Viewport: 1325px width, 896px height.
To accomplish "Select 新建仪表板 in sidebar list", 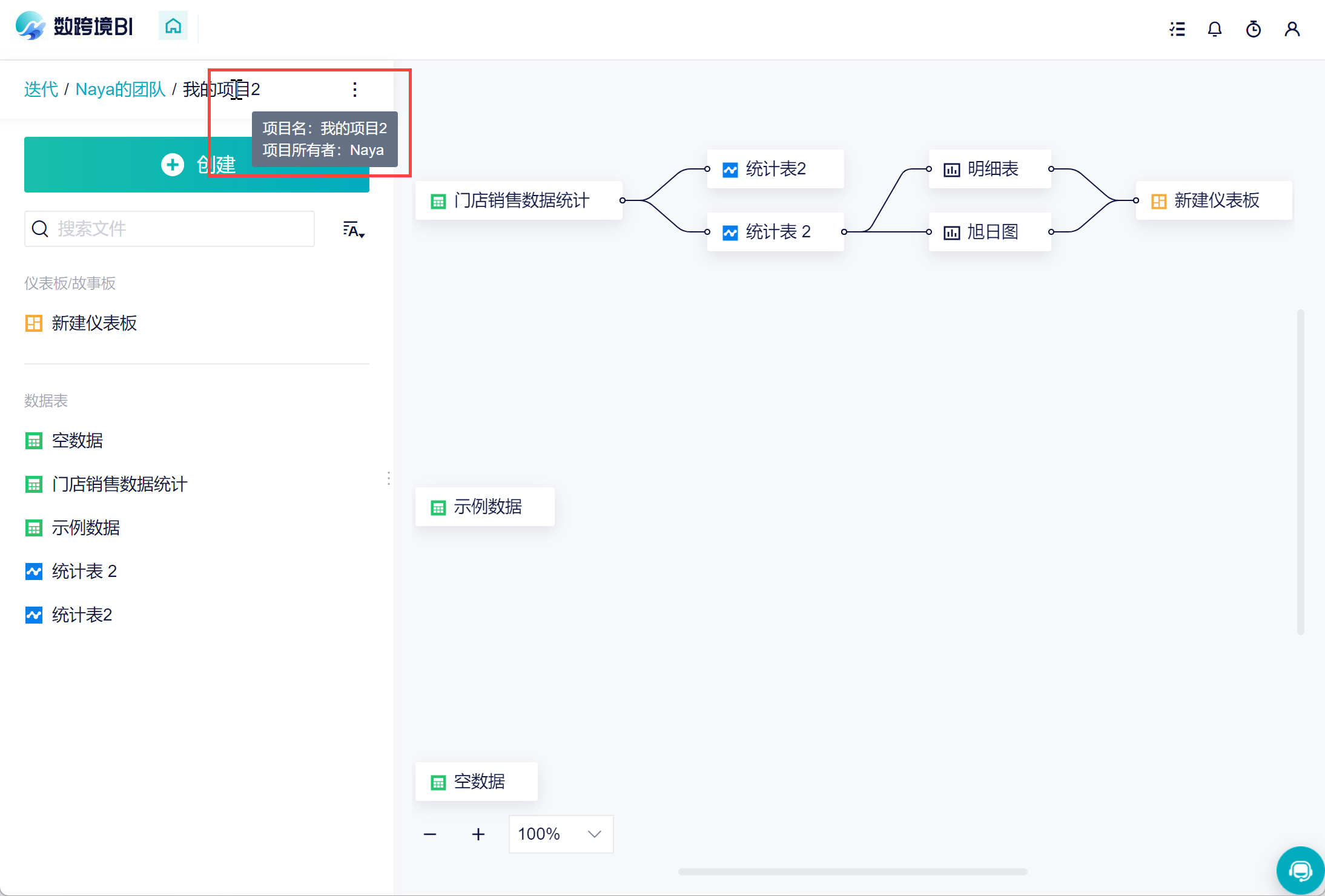I will pyautogui.click(x=94, y=323).
